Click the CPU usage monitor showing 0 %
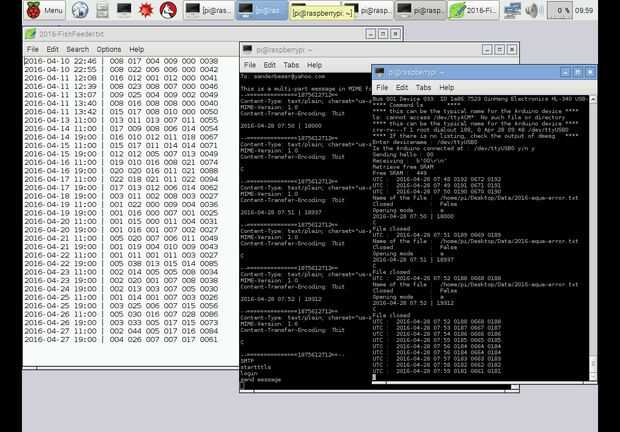Image resolution: width=620 pixels, height=432 pixels. coord(559,10)
